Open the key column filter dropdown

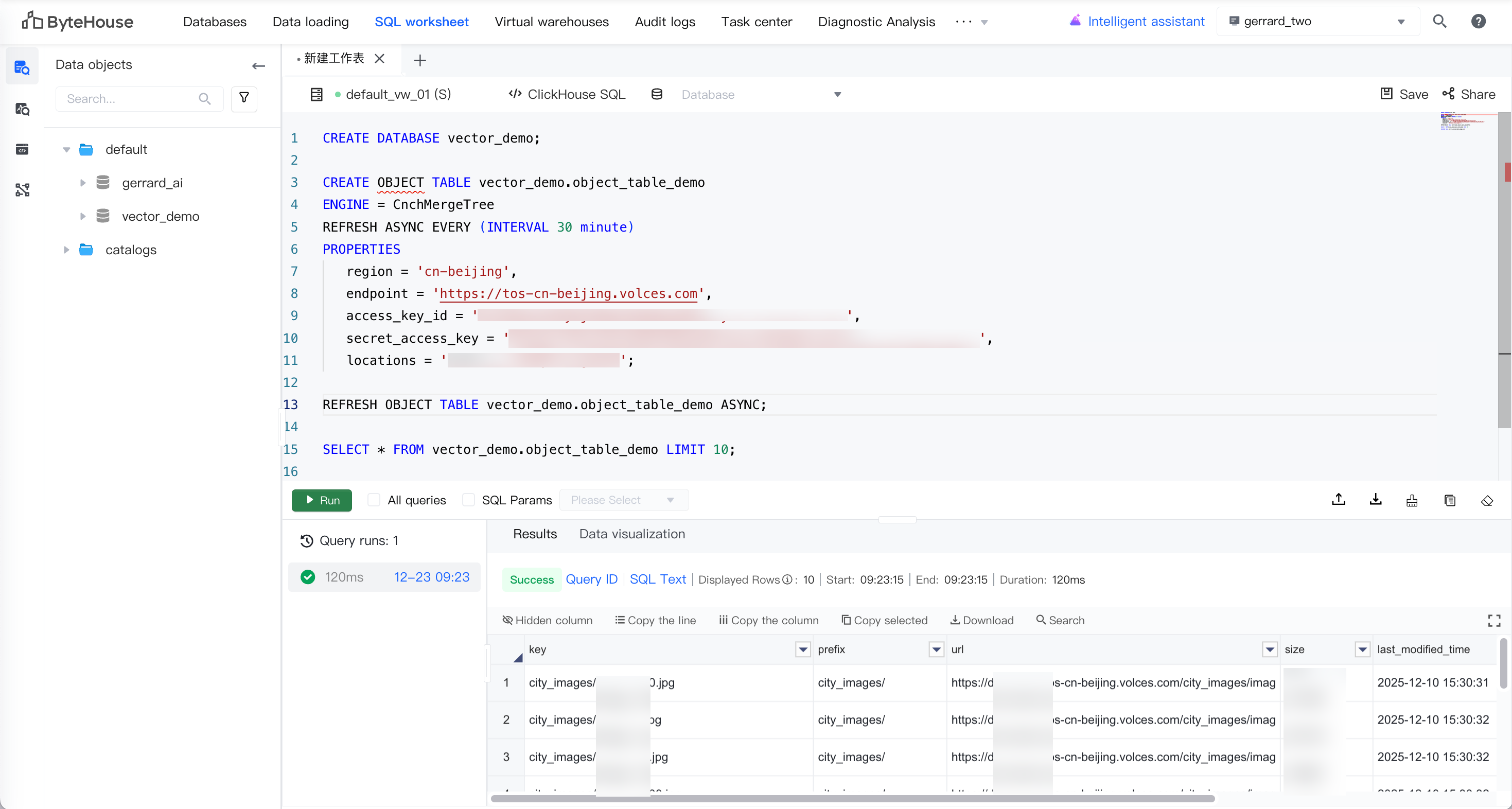pyautogui.click(x=802, y=649)
